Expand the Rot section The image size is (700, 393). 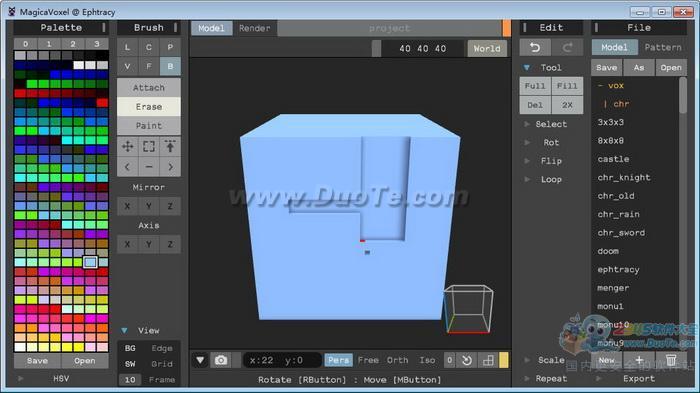(x=551, y=142)
